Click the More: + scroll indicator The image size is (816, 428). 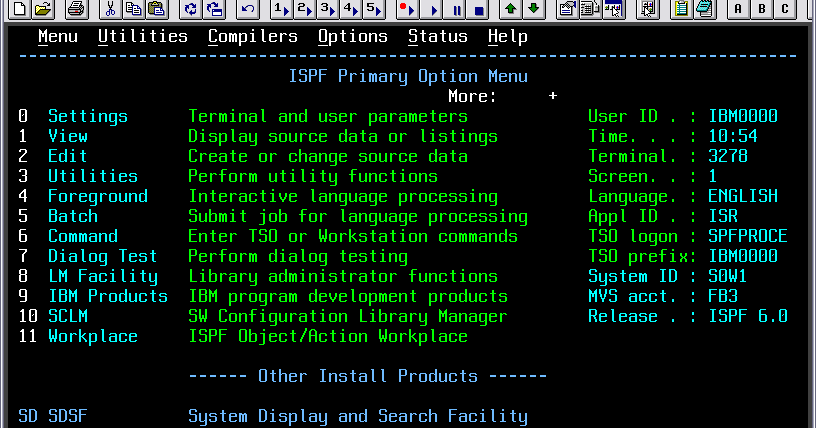(503, 96)
